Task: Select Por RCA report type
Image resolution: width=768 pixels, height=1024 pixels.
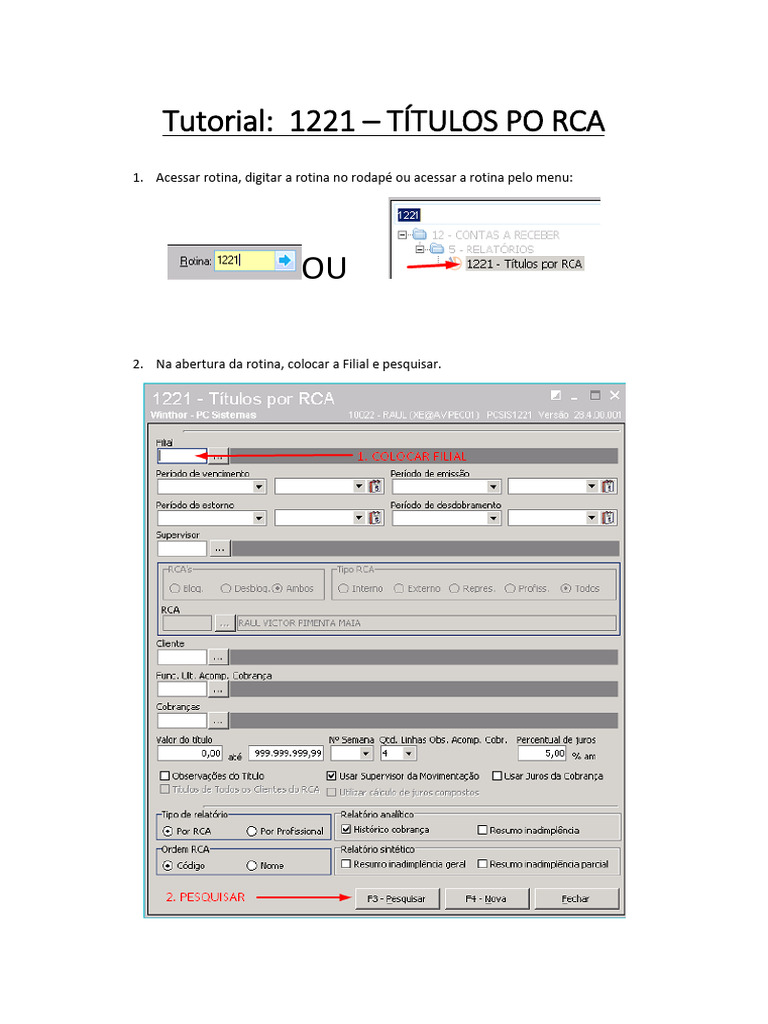Action: coord(168,831)
